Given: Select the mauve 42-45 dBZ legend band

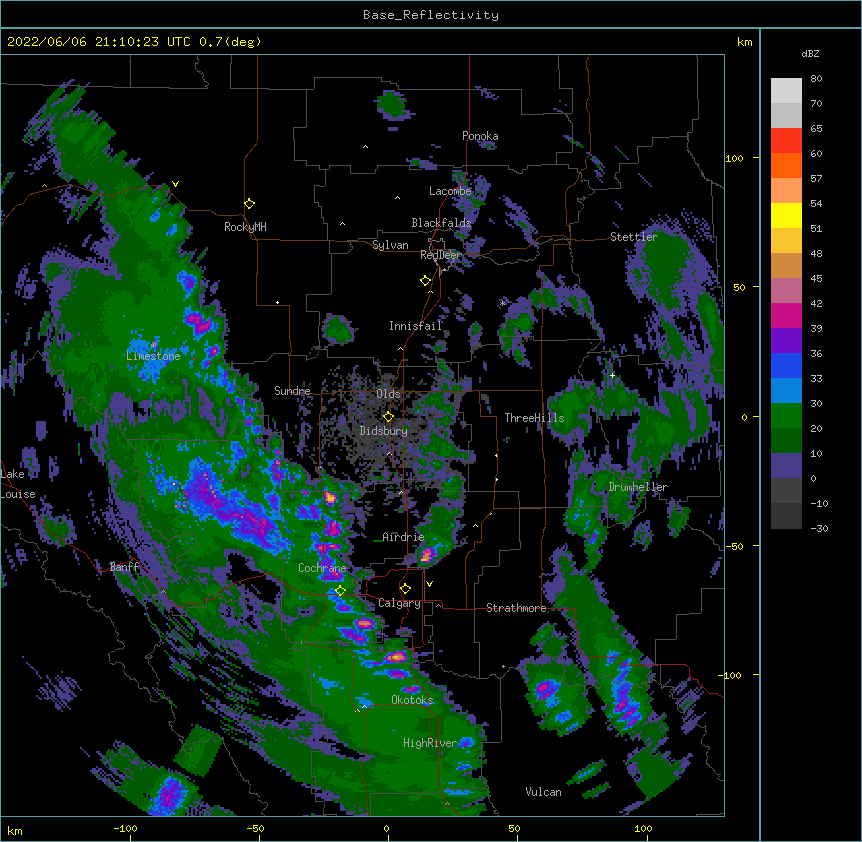Looking at the screenshot, I should pyautogui.click(x=786, y=290).
